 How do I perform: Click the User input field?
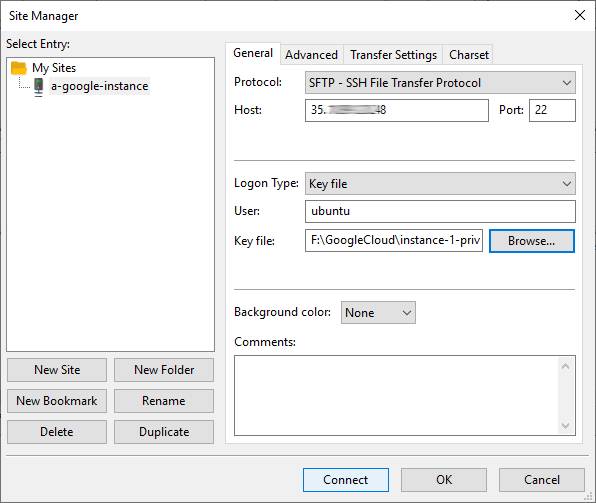point(440,211)
